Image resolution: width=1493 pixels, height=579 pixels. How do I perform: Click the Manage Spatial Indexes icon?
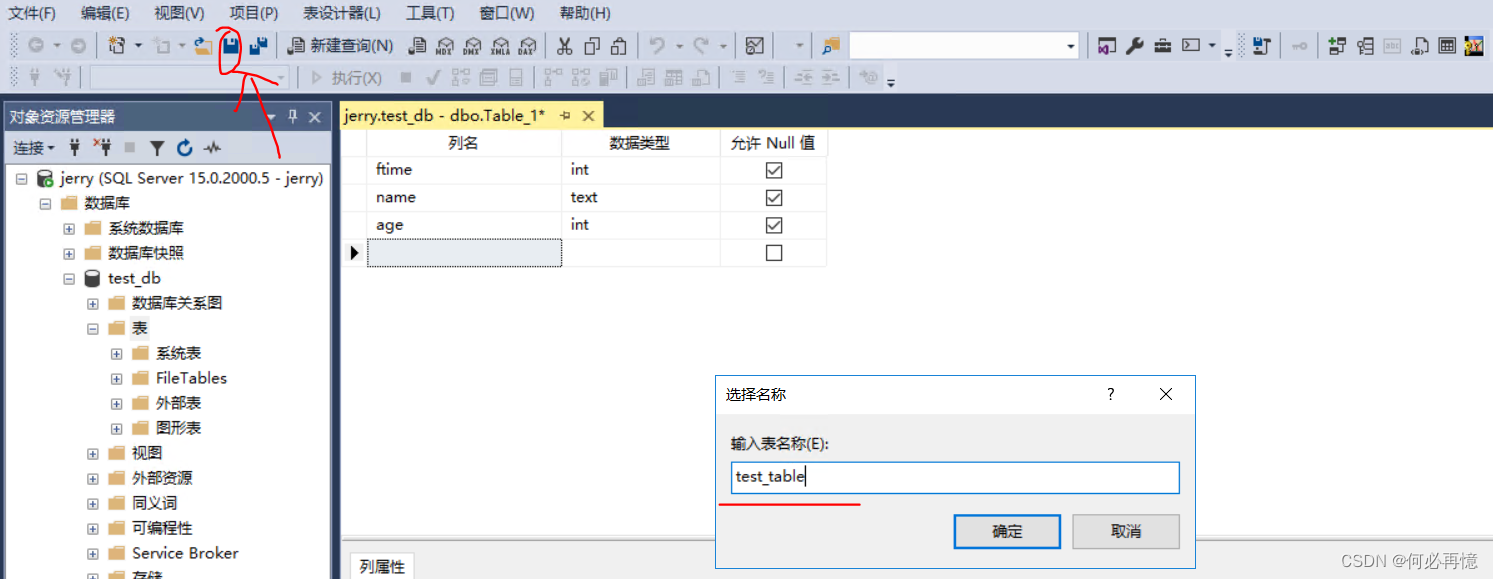pos(1473,45)
